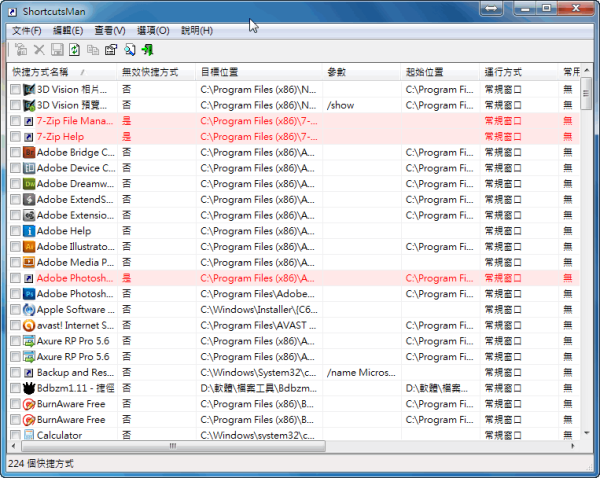Viewport: 600px width, 478px height.
Task: Click the vertical scrollbar down arrow
Action: [x=587, y=433]
